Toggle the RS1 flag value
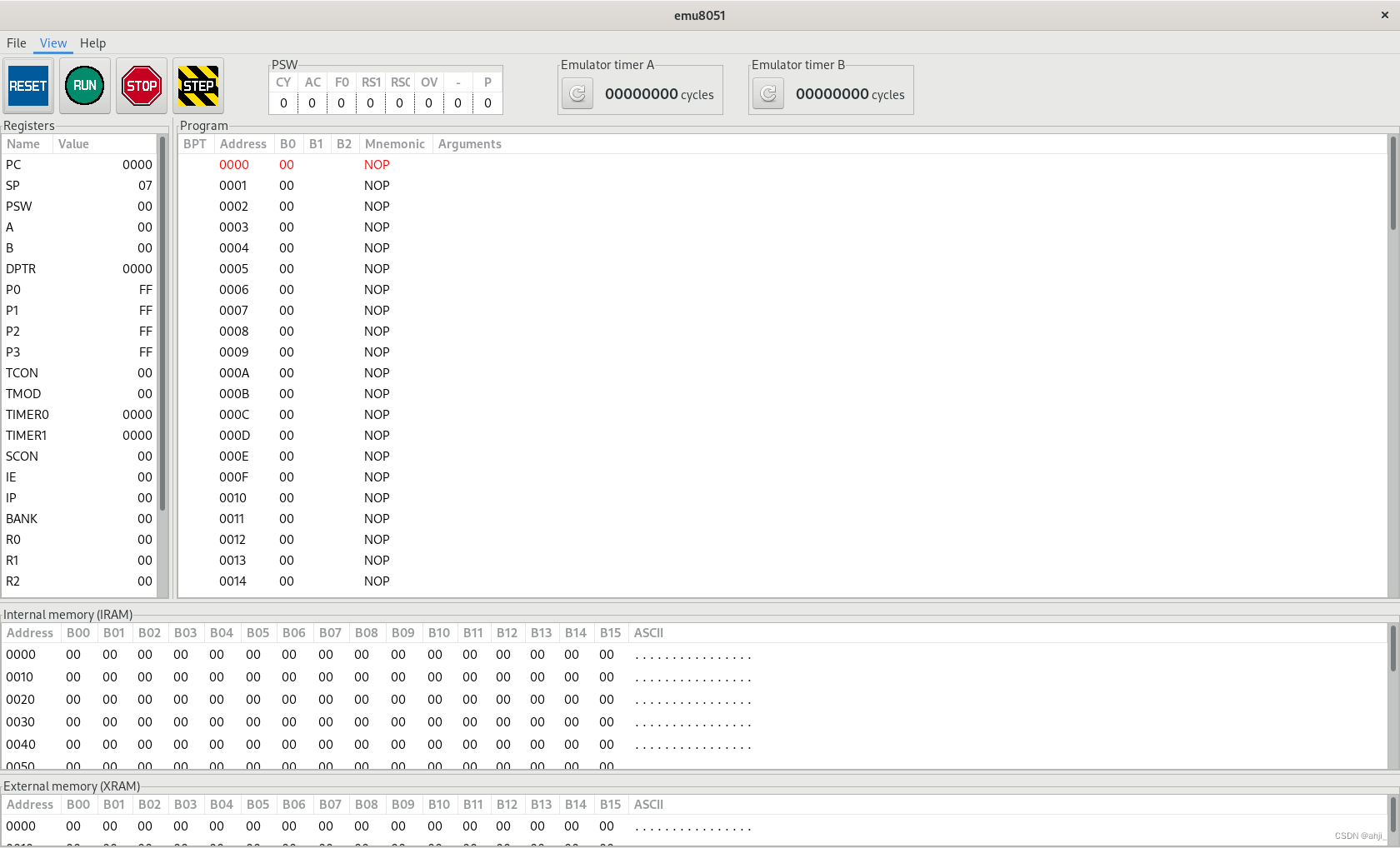 click(x=371, y=103)
